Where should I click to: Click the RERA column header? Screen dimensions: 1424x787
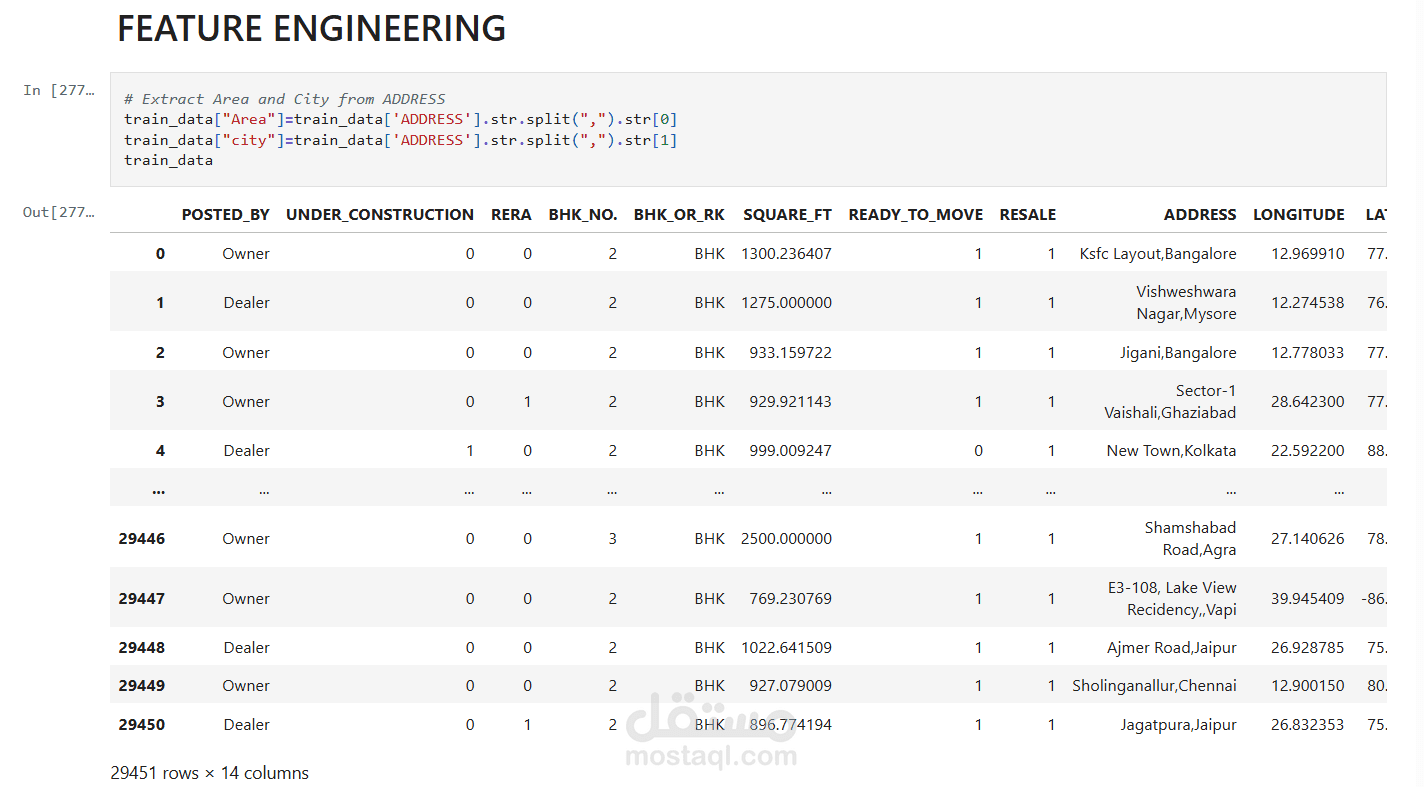click(511, 214)
